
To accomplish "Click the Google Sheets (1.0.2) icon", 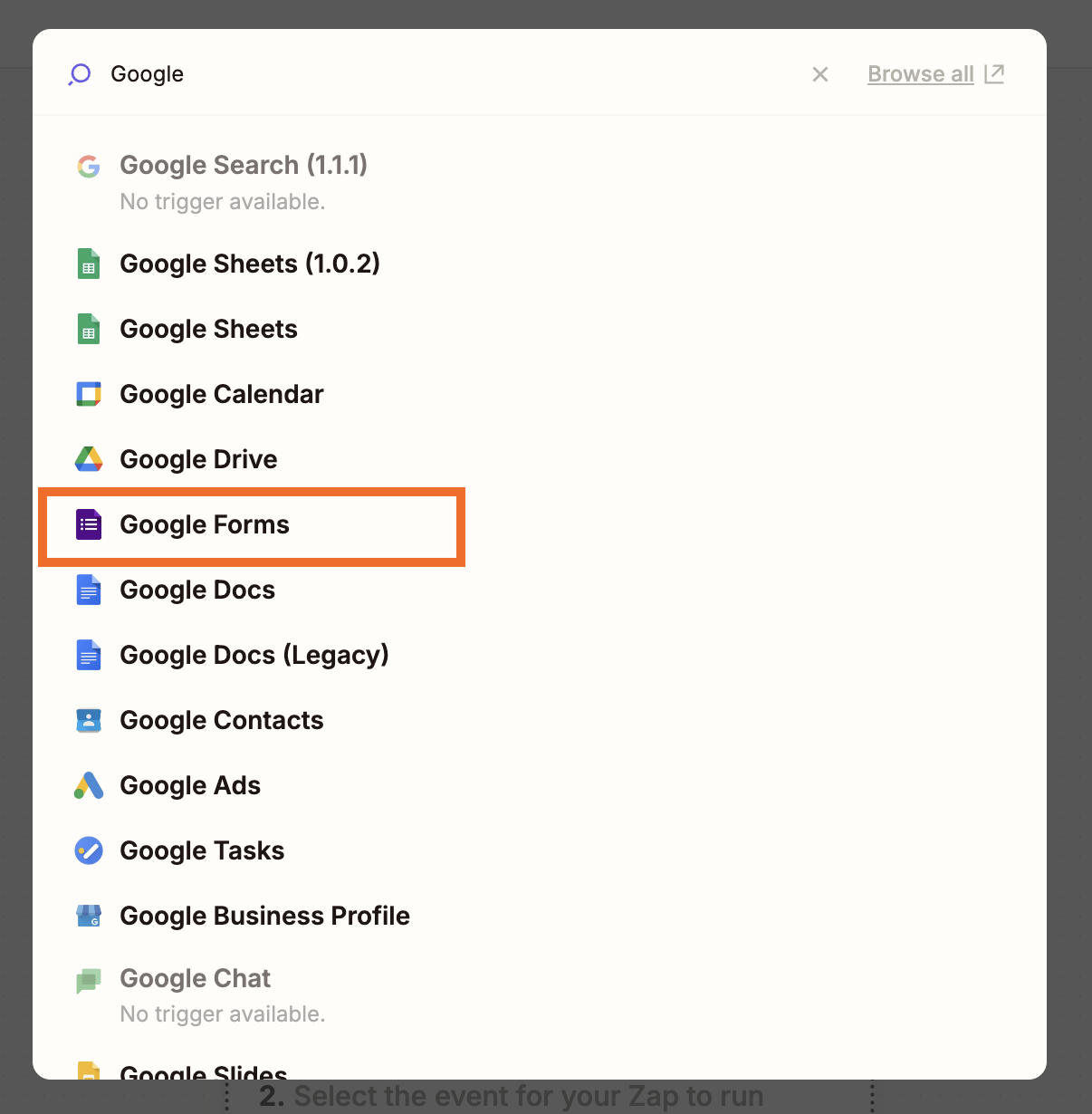I will pyautogui.click(x=89, y=264).
